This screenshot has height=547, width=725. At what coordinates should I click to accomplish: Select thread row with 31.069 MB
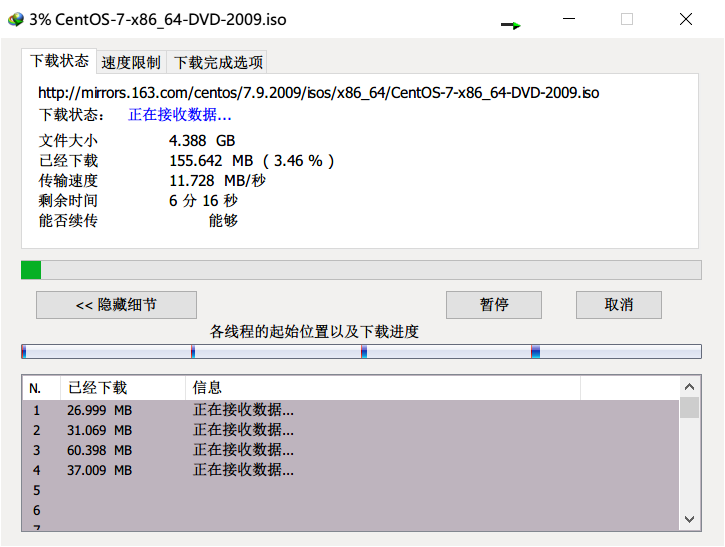(351, 430)
